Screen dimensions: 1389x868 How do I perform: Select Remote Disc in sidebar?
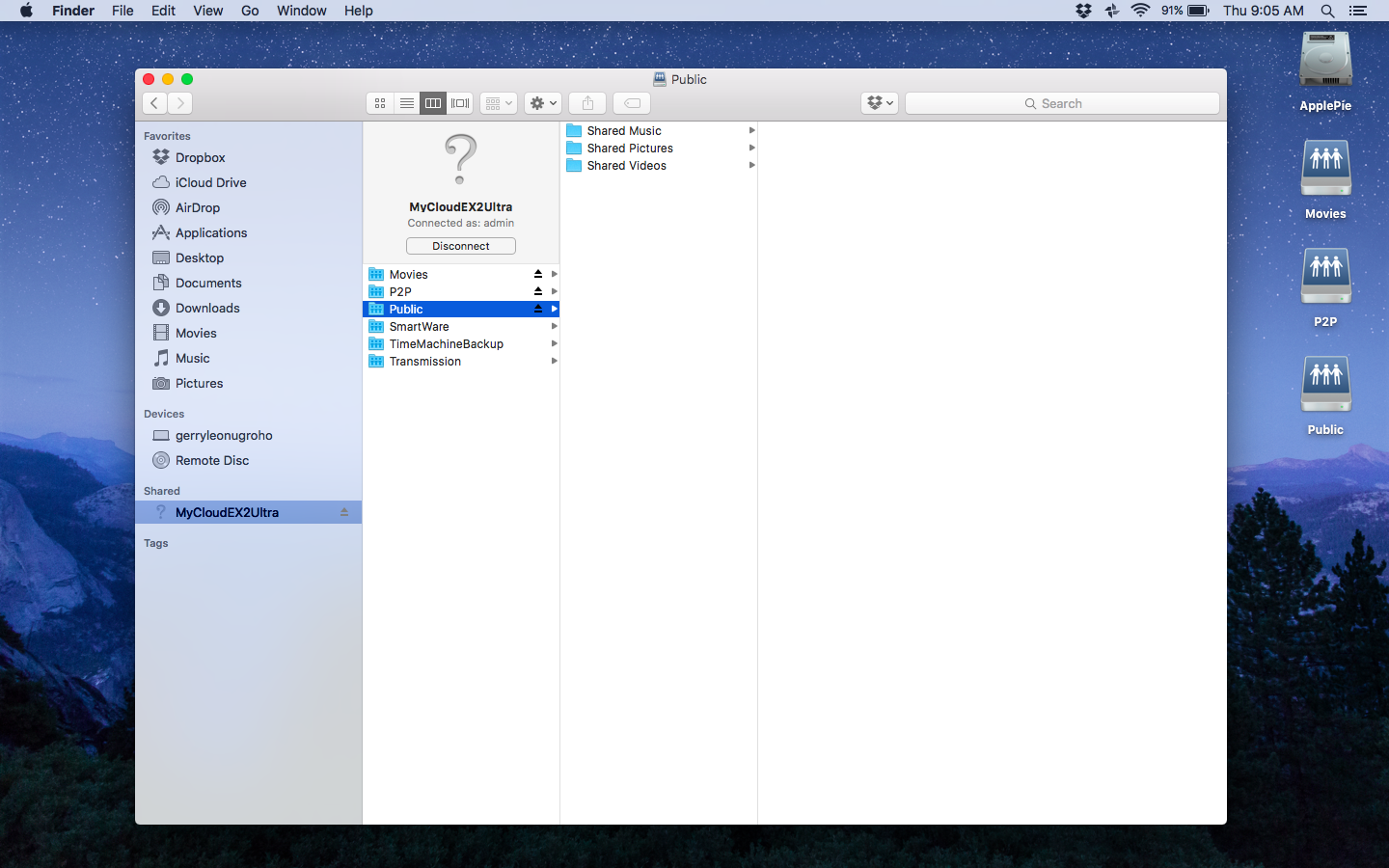(x=248, y=460)
